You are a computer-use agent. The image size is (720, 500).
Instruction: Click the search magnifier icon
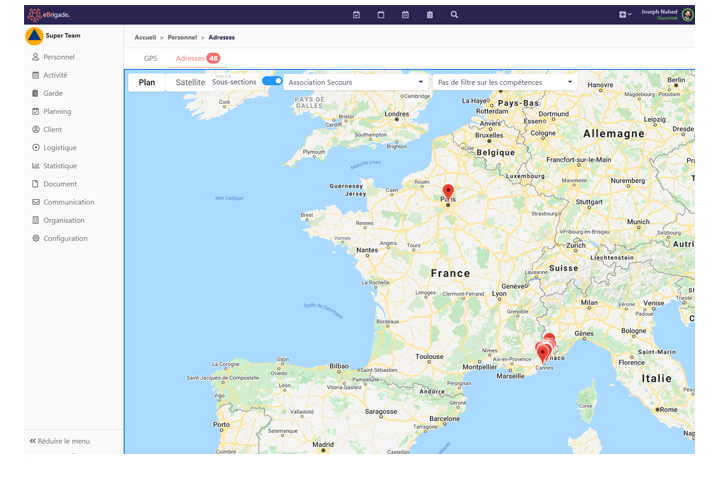(454, 15)
